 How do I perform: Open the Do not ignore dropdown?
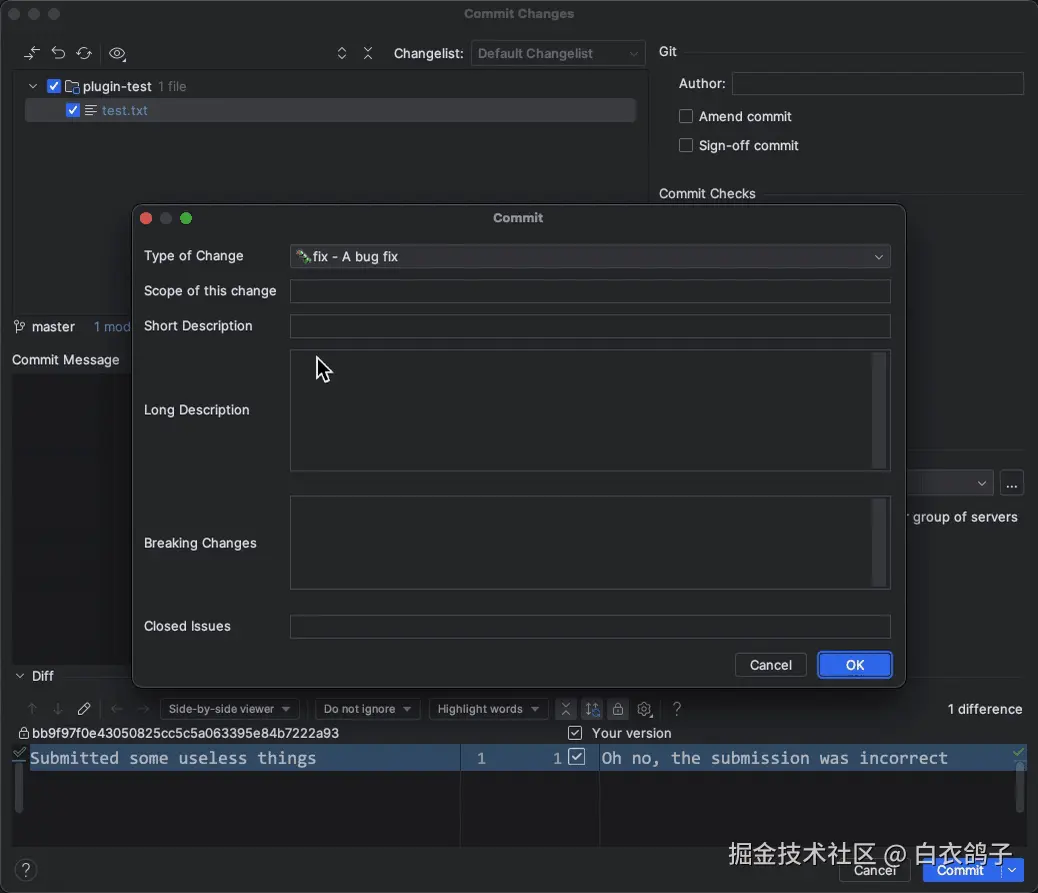[367, 709]
